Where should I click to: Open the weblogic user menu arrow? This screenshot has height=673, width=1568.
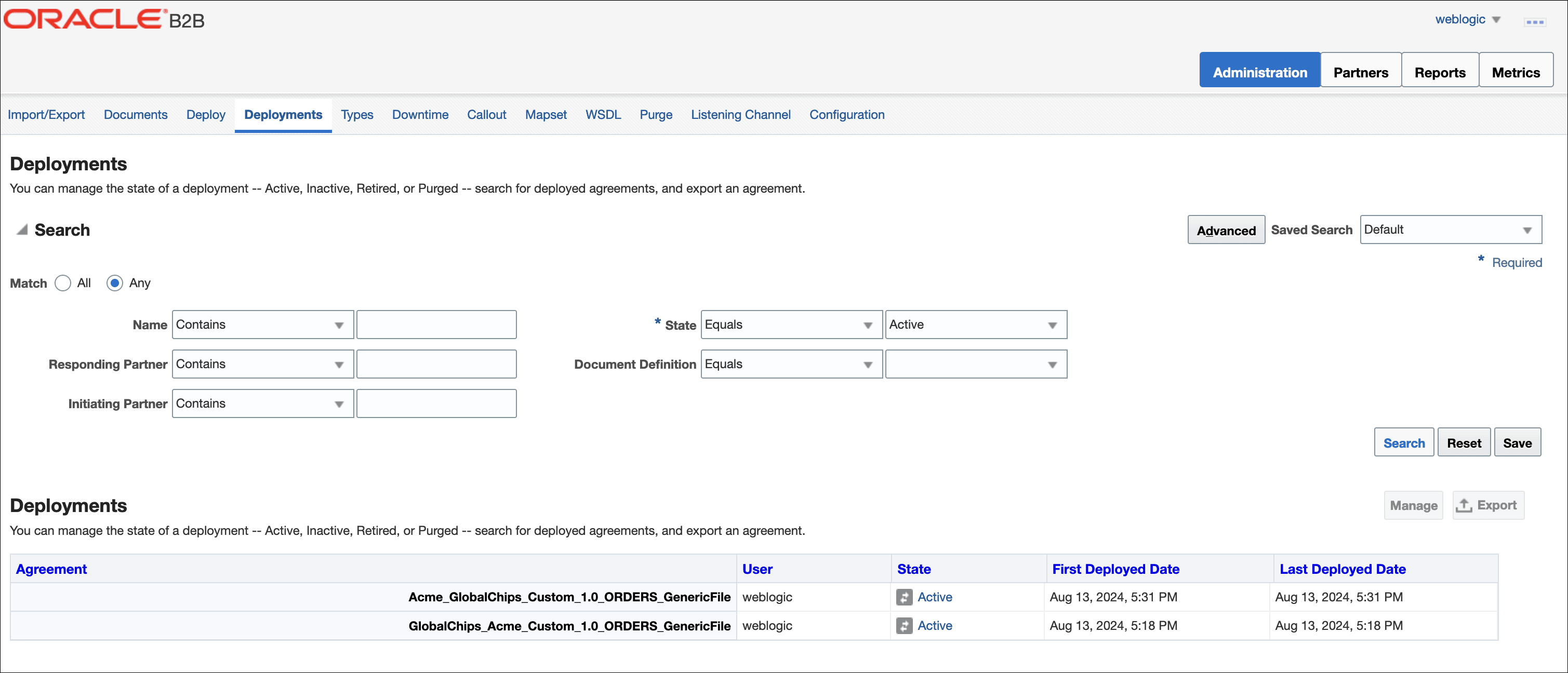[1496, 20]
